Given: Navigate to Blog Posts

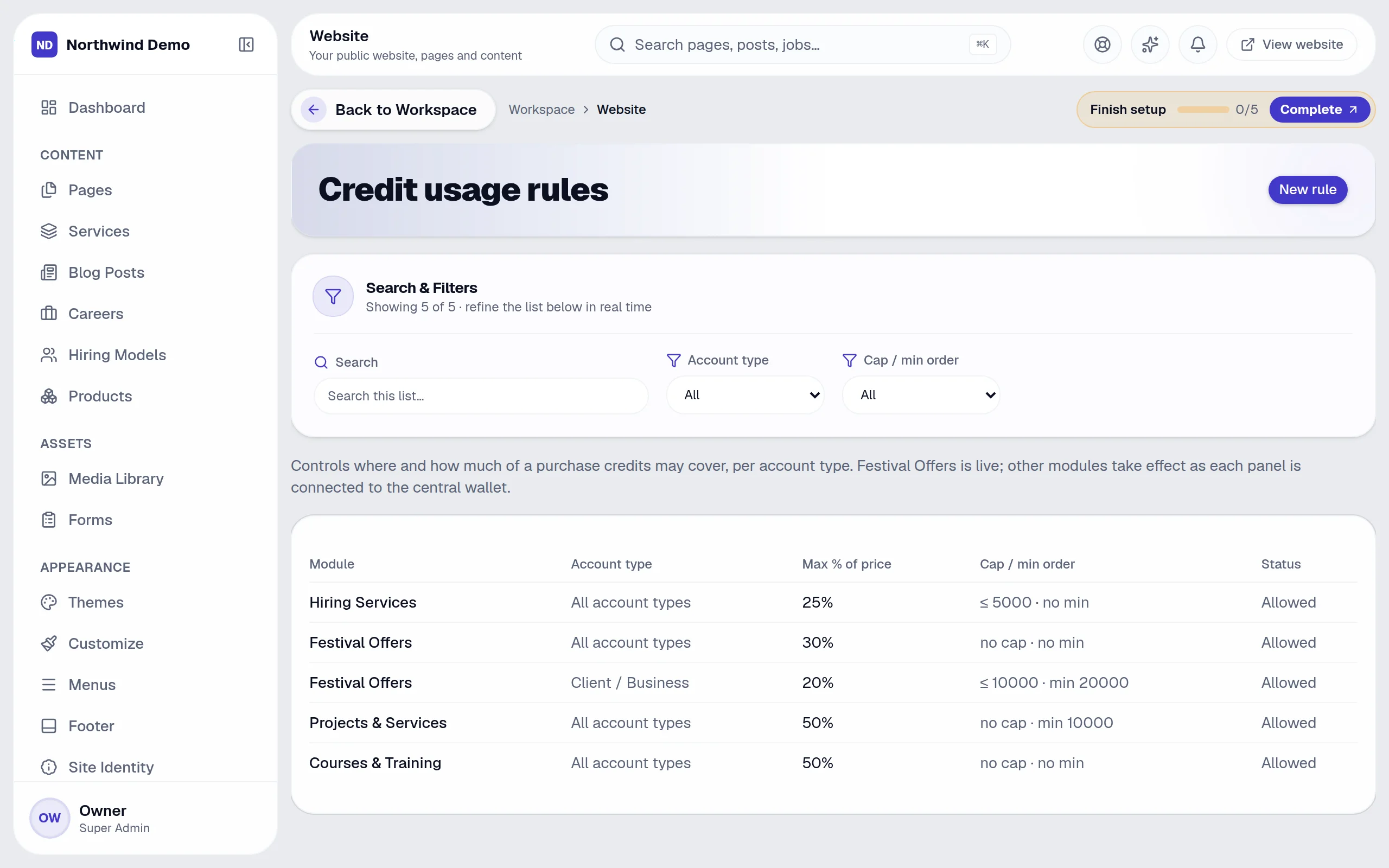Looking at the screenshot, I should 145,273.
